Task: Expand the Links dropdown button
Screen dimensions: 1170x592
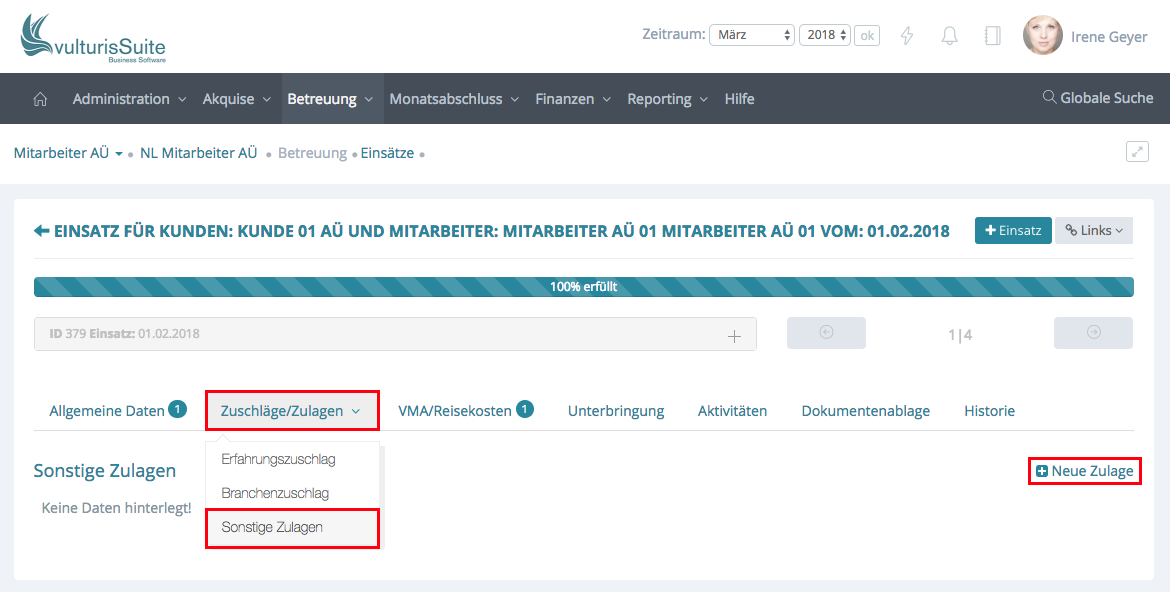Action: (x=1093, y=231)
